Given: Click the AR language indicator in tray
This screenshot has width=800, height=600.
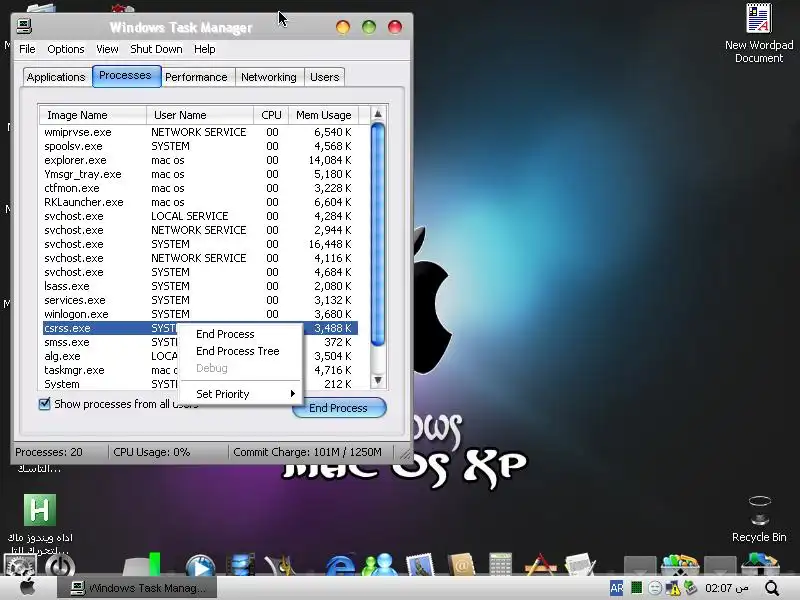Looking at the screenshot, I should coord(616,588).
